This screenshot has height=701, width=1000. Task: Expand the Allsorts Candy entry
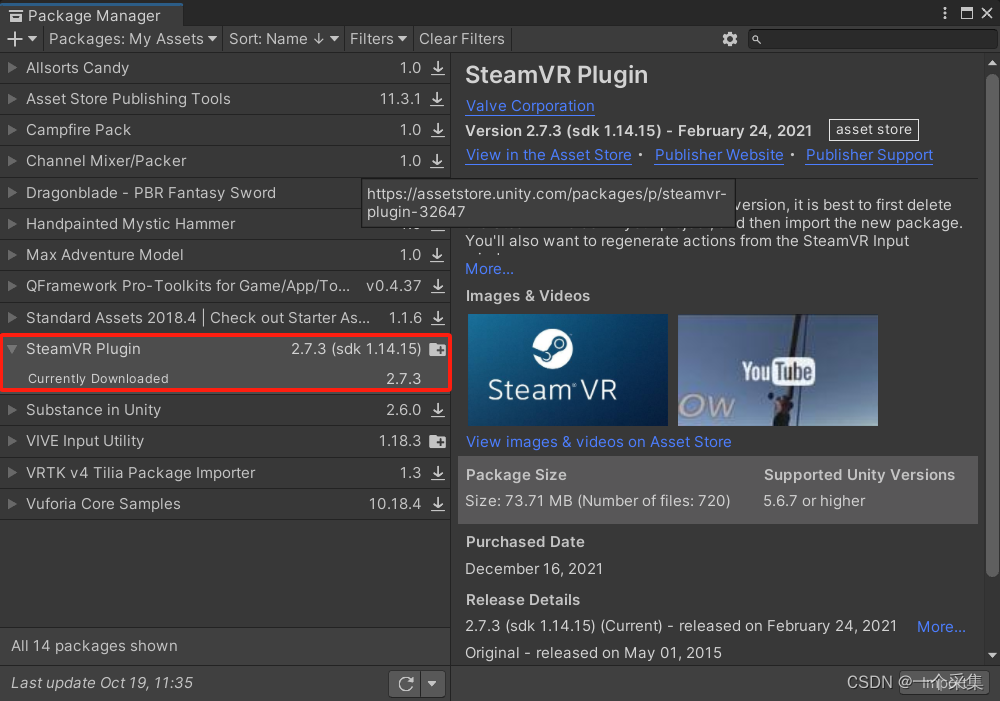point(11,67)
